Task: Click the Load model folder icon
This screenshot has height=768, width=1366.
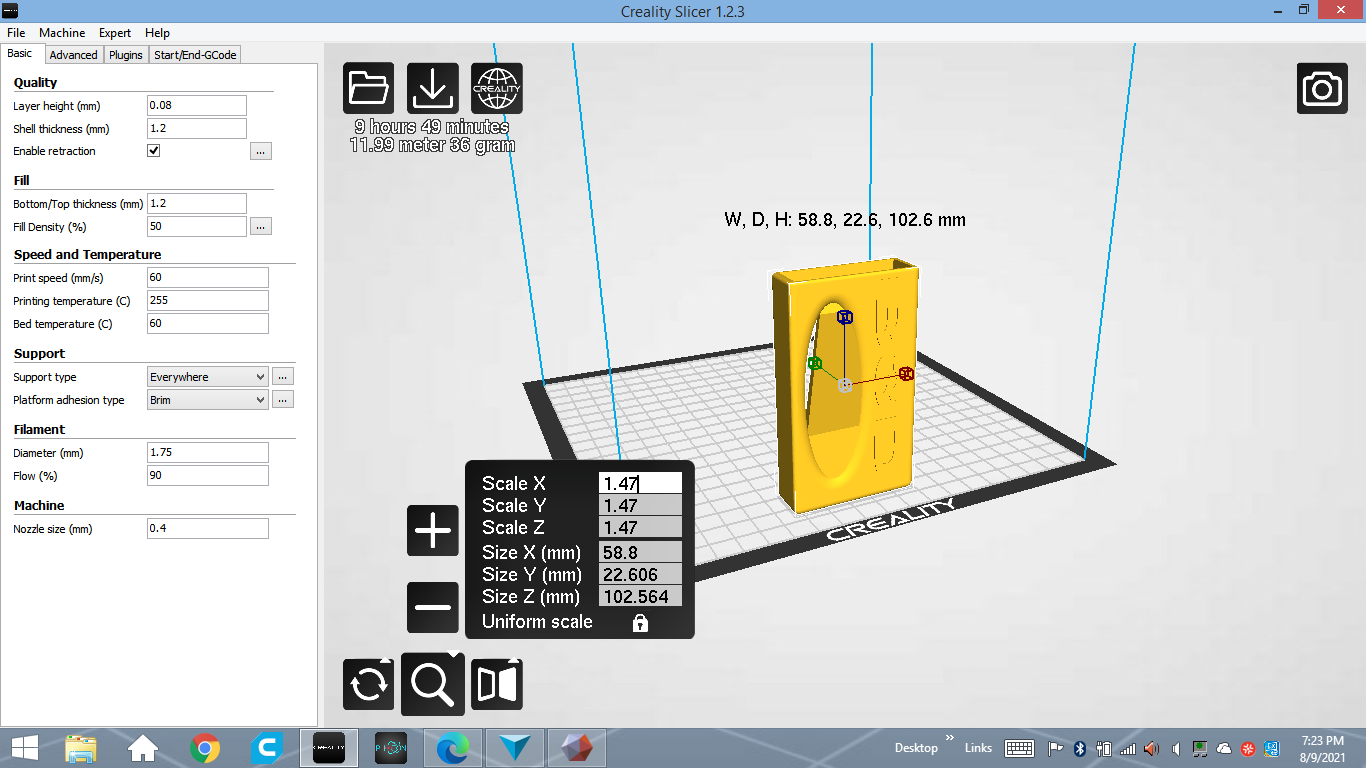Action: [369, 88]
